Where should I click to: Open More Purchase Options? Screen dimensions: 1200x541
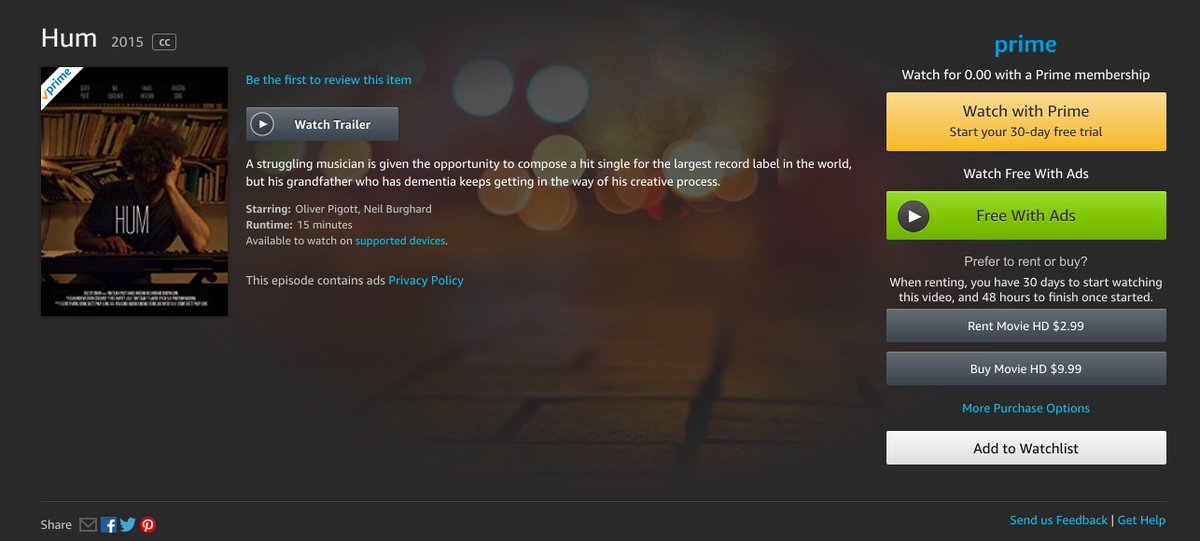point(1026,408)
